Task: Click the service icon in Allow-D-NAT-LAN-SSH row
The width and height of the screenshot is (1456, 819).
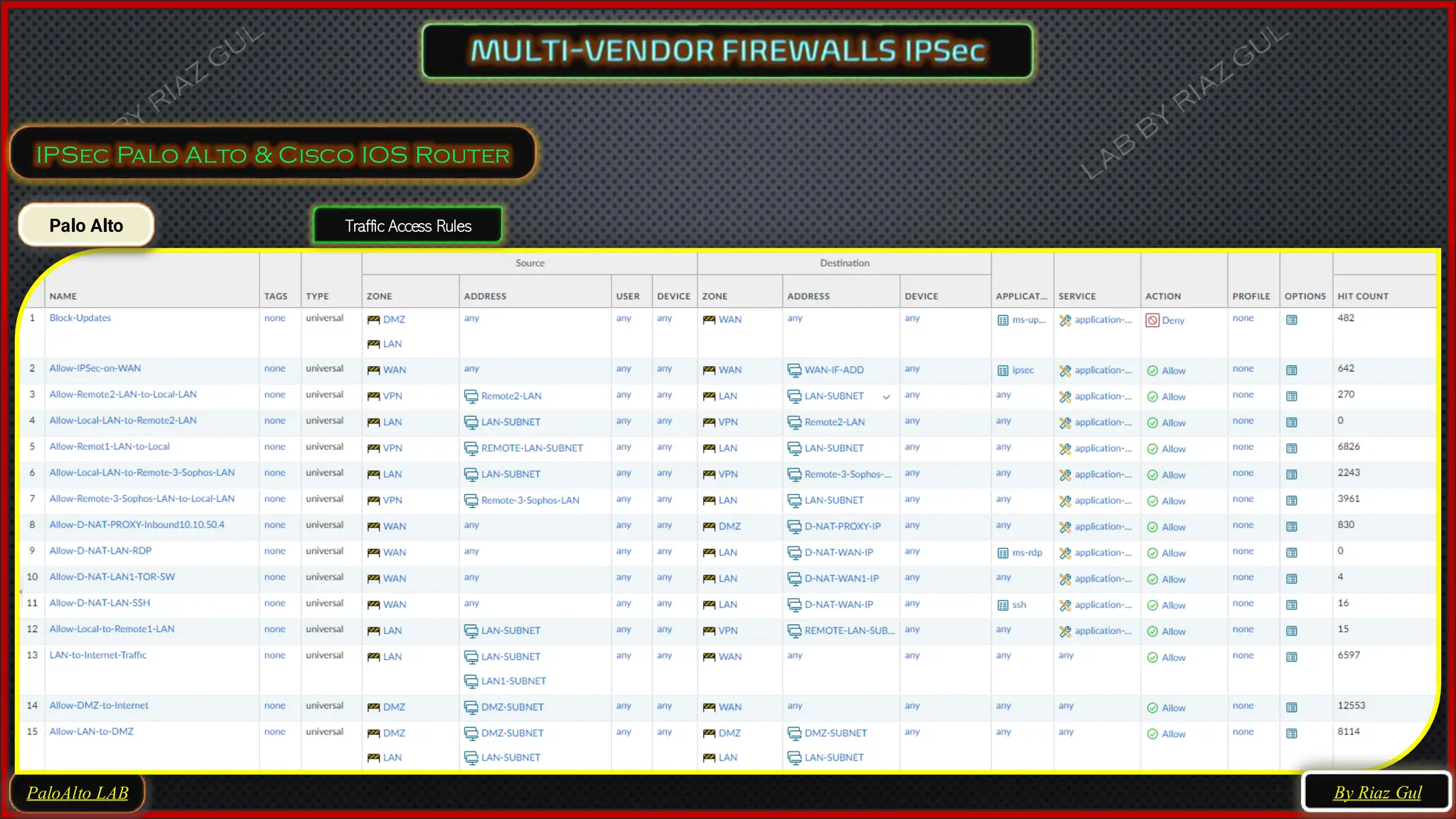Action: click(x=1065, y=606)
